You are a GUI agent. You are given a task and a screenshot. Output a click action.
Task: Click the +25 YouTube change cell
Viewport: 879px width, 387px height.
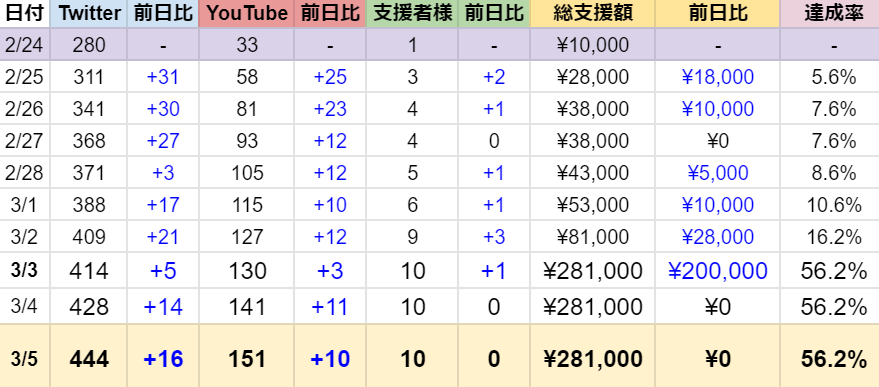(330, 76)
